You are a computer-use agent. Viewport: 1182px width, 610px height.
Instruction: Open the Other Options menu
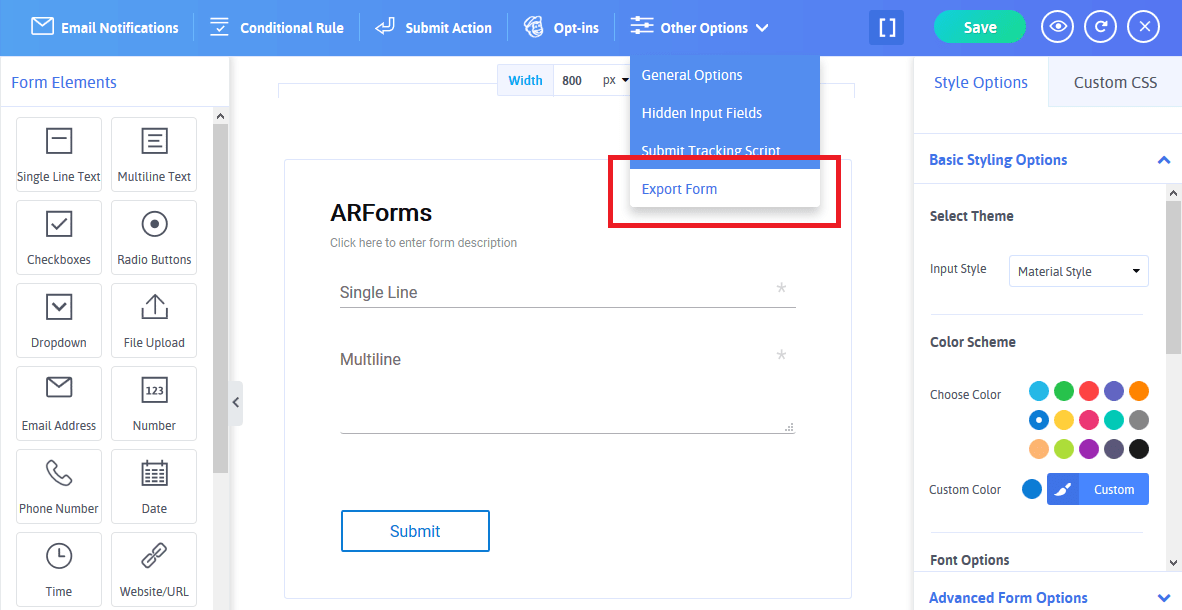[x=699, y=27]
